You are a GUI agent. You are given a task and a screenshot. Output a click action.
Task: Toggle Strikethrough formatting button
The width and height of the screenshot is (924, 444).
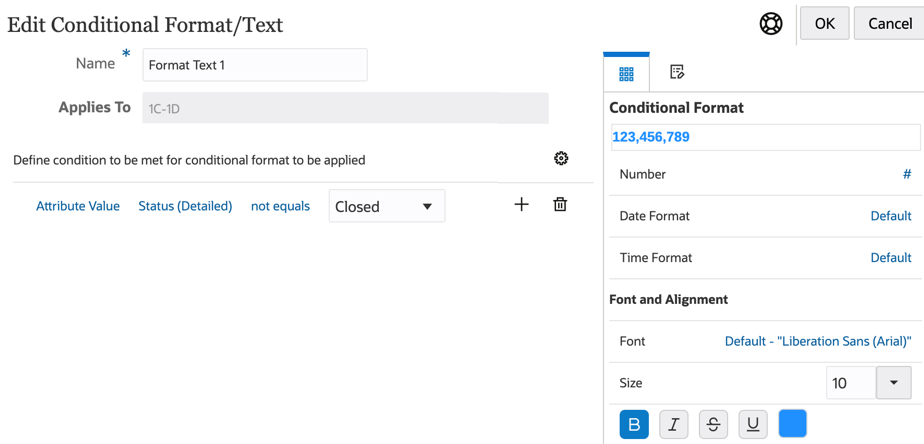pyautogui.click(x=713, y=424)
